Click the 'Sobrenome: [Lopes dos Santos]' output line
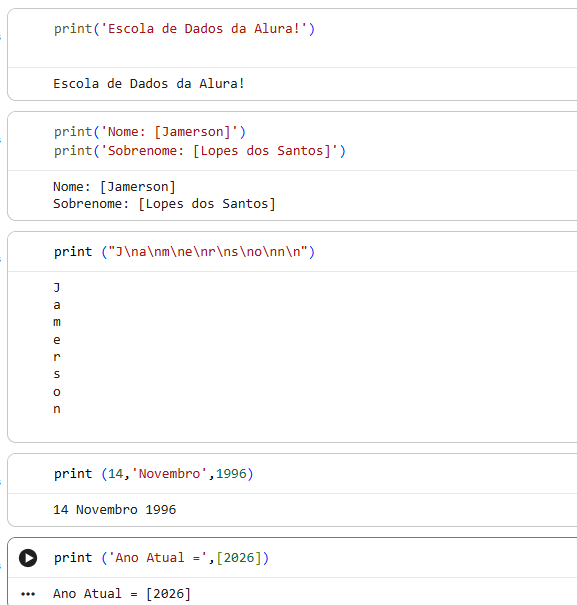The image size is (577, 605). pyautogui.click(x=164, y=204)
